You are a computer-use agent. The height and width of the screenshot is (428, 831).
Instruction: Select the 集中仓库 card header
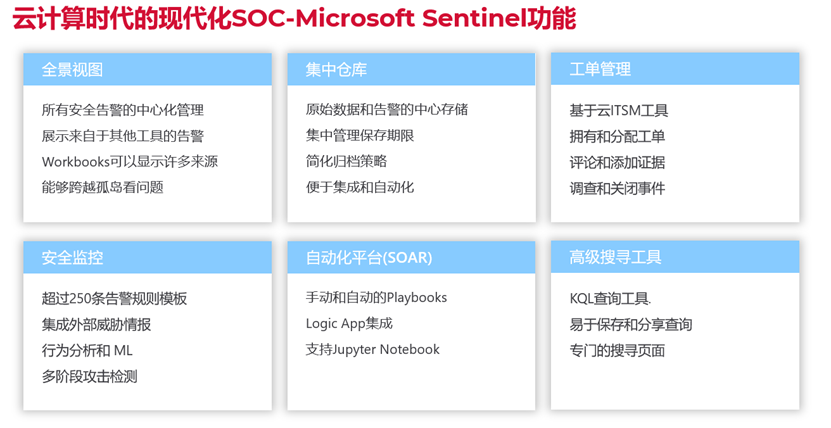[x=411, y=69]
